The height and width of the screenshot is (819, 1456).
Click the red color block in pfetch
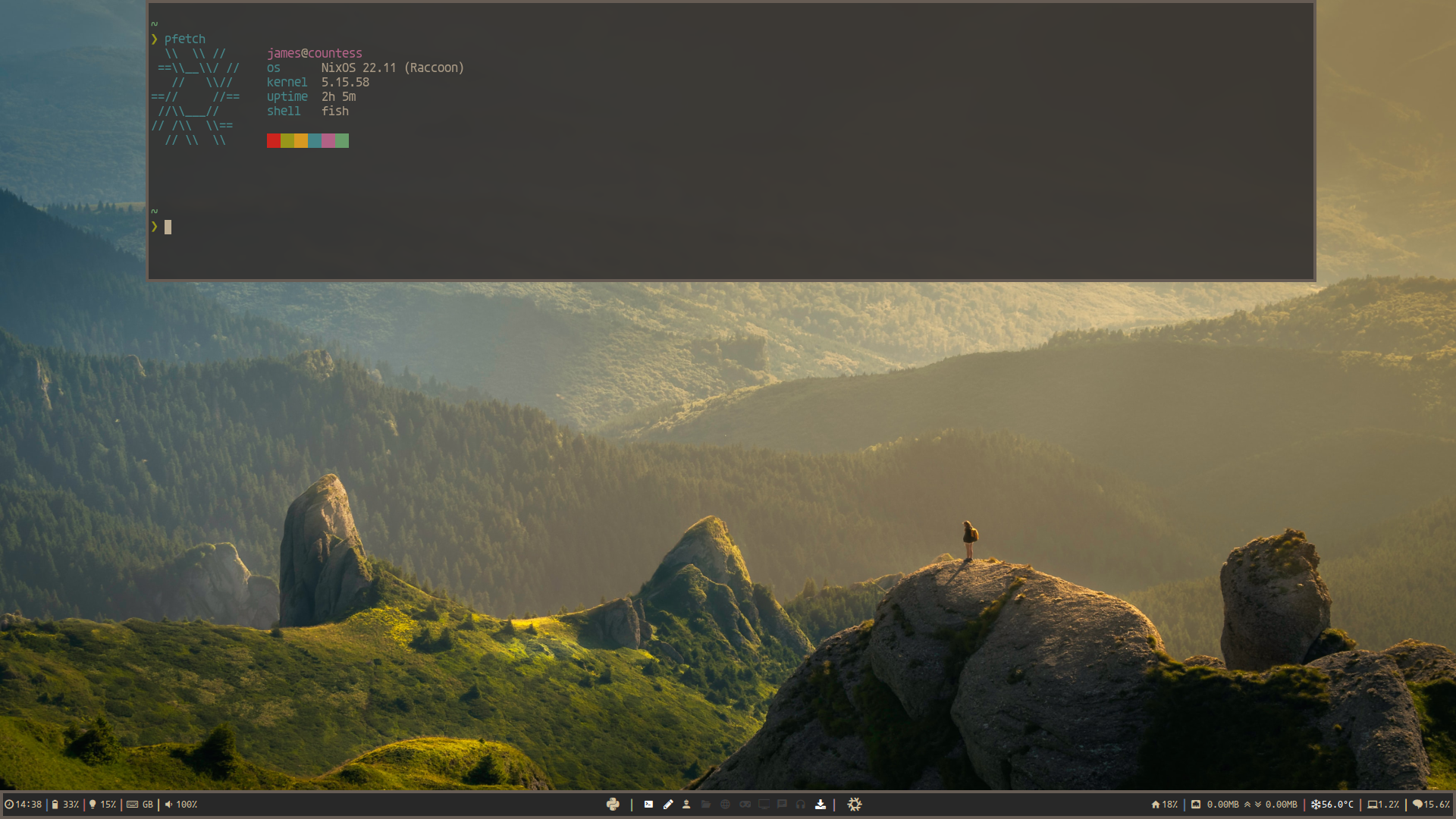click(x=273, y=141)
